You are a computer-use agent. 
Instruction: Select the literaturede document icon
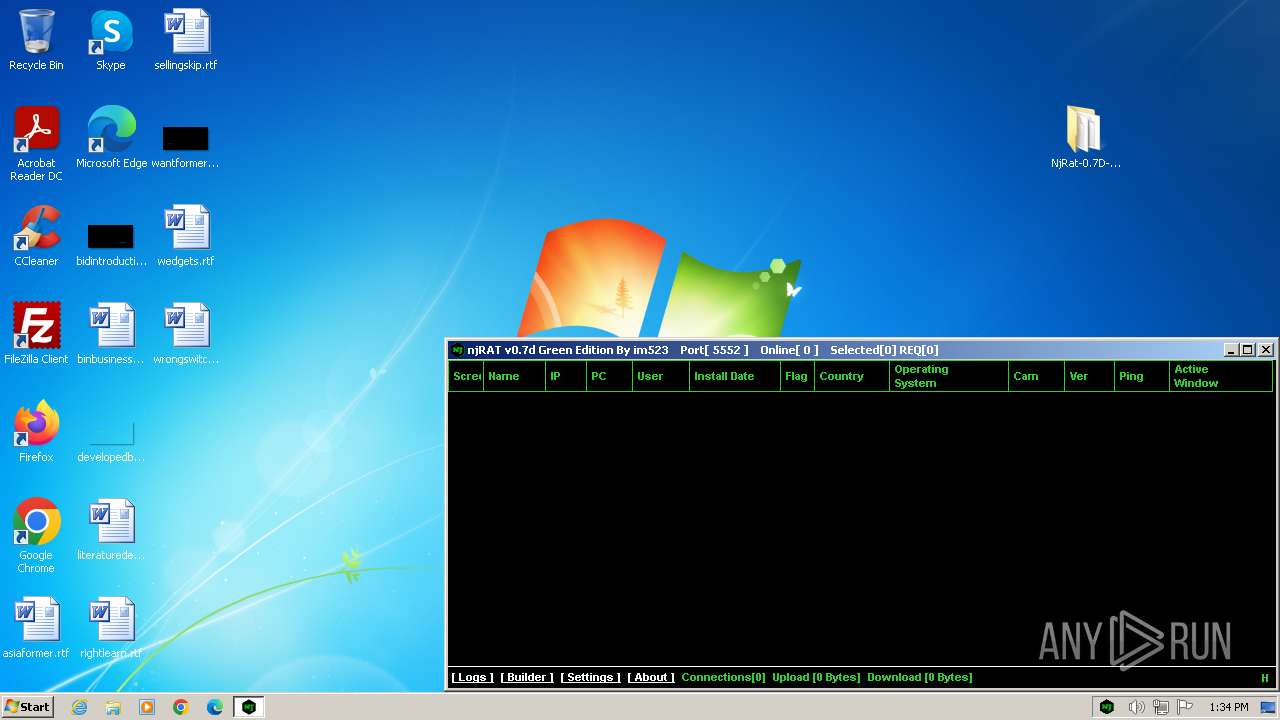(111, 530)
